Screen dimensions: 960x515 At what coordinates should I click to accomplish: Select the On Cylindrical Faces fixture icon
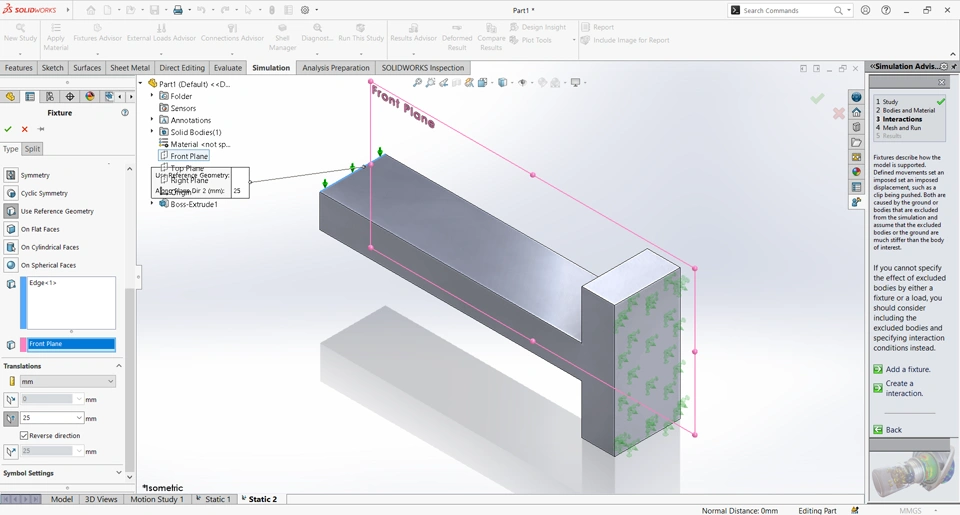pos(11,247)
